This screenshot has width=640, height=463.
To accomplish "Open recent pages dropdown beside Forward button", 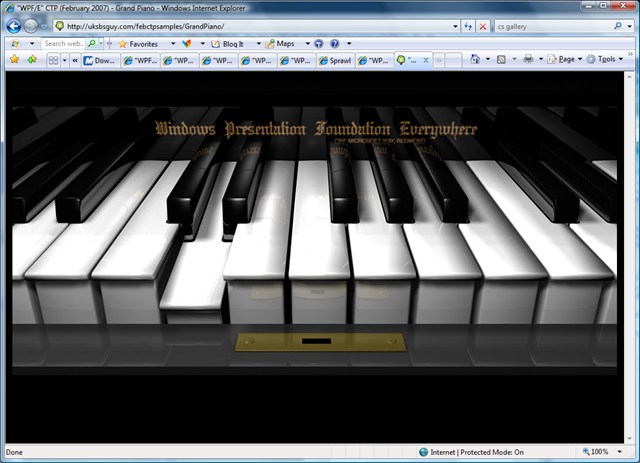I will click(x=44, y=27).
